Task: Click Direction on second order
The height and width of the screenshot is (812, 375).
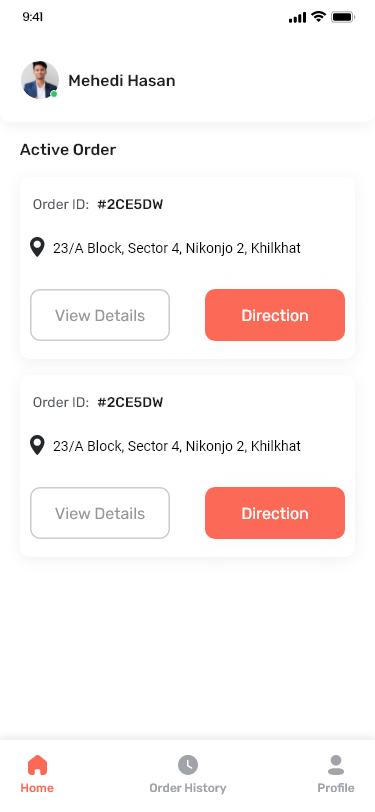Action: 275,513
